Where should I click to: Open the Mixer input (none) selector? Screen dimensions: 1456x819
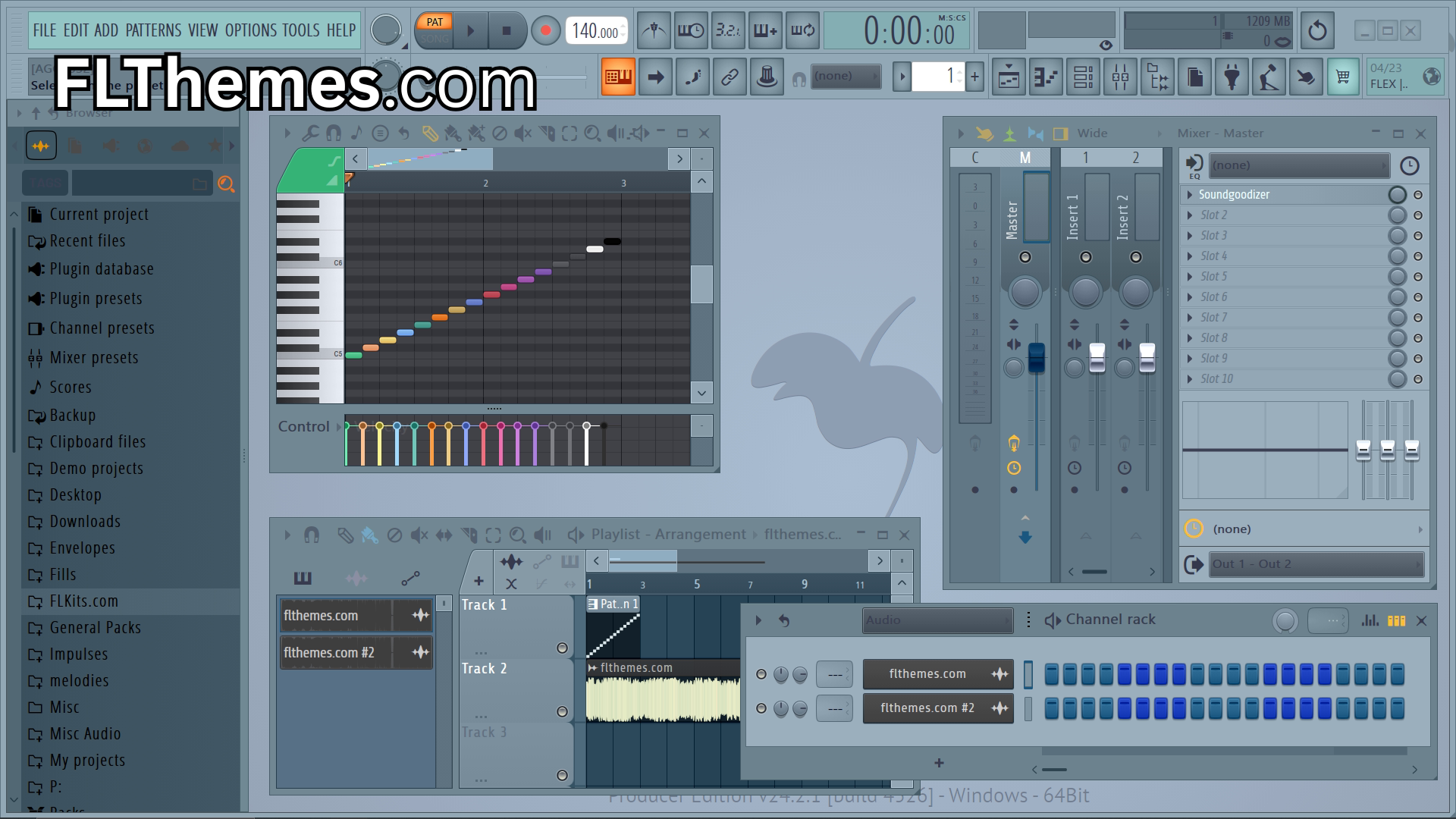click(x=1299, y=165)
